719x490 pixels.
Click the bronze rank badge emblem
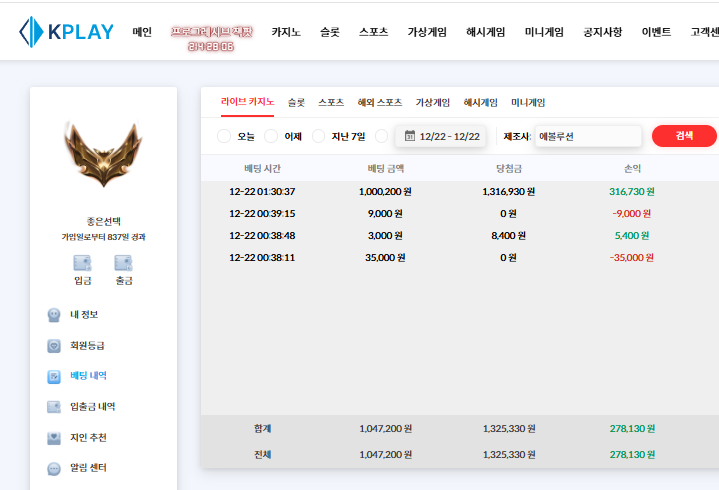tap(103, 154)
